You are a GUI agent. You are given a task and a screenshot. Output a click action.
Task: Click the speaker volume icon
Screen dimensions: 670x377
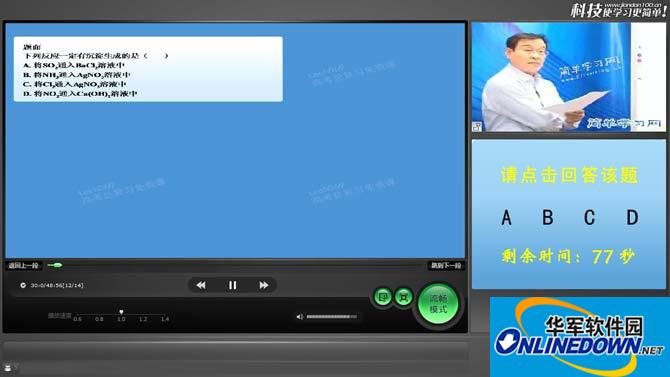(300, 317)
